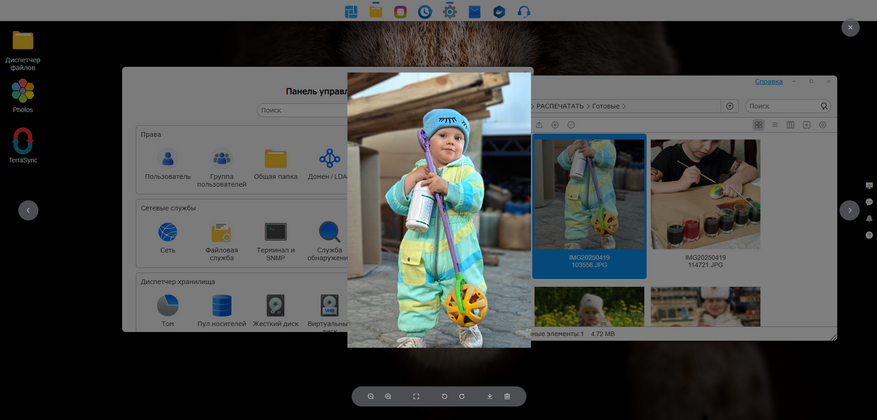Image resolution: width=877 pixels, height=420 pixels.
Task: Open Группа пользователей settings
Action: click(221, 168)
